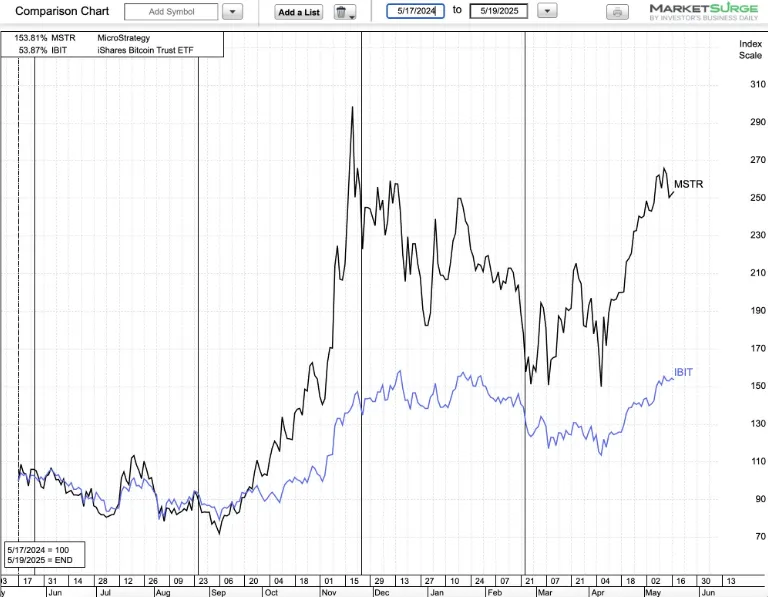
Task: Click the 5/19/2025 = END label
Action: click(x=40, y=560)
